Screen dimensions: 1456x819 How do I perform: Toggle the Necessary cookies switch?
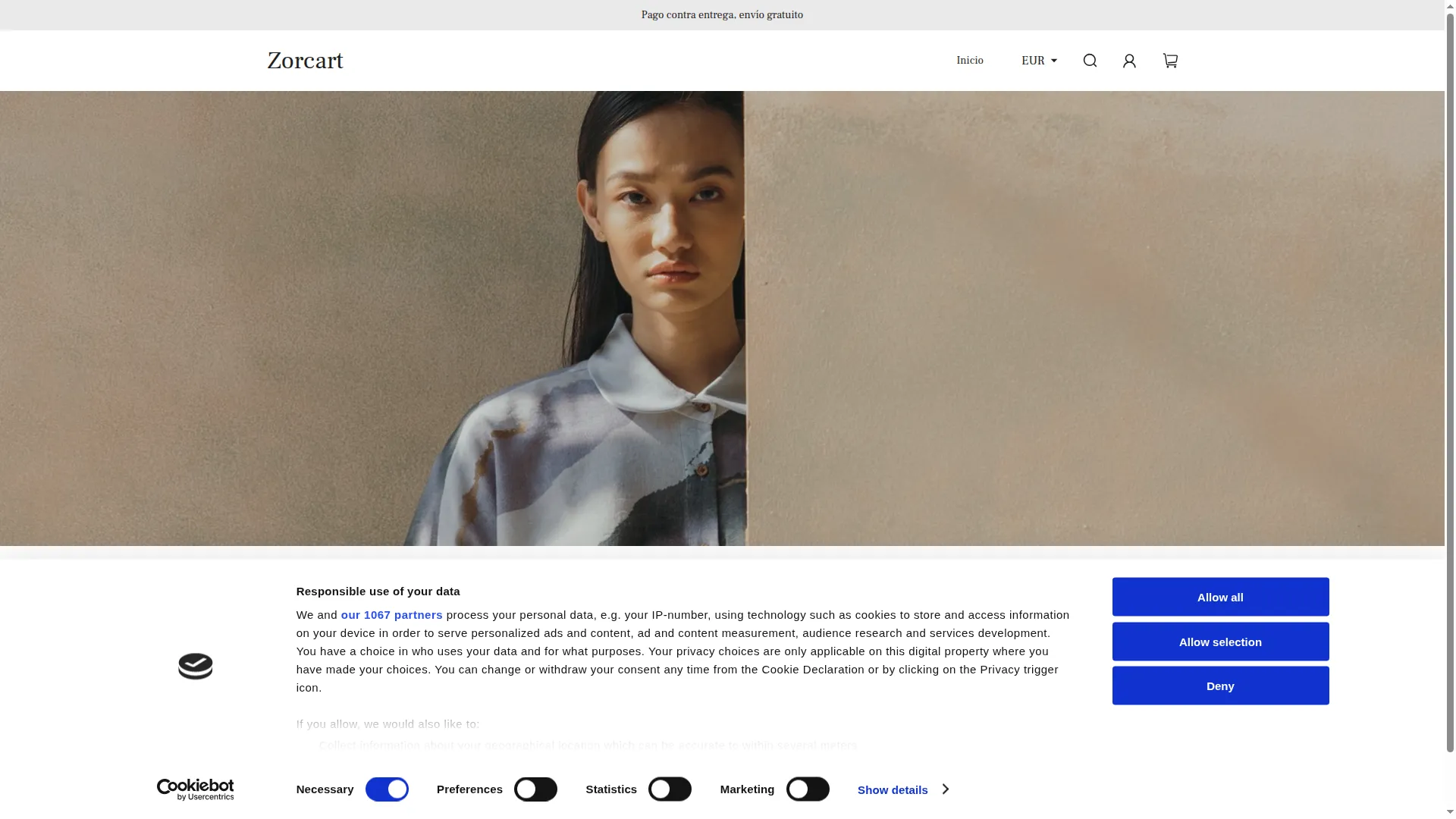click(387, 789)
